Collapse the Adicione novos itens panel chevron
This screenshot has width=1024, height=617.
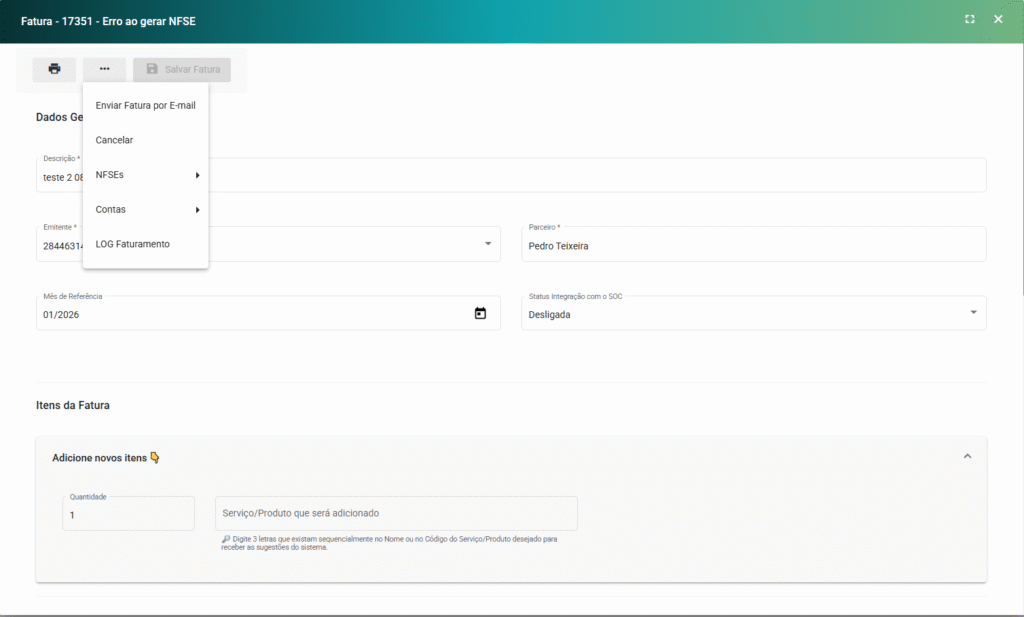(x=967, y=457)
